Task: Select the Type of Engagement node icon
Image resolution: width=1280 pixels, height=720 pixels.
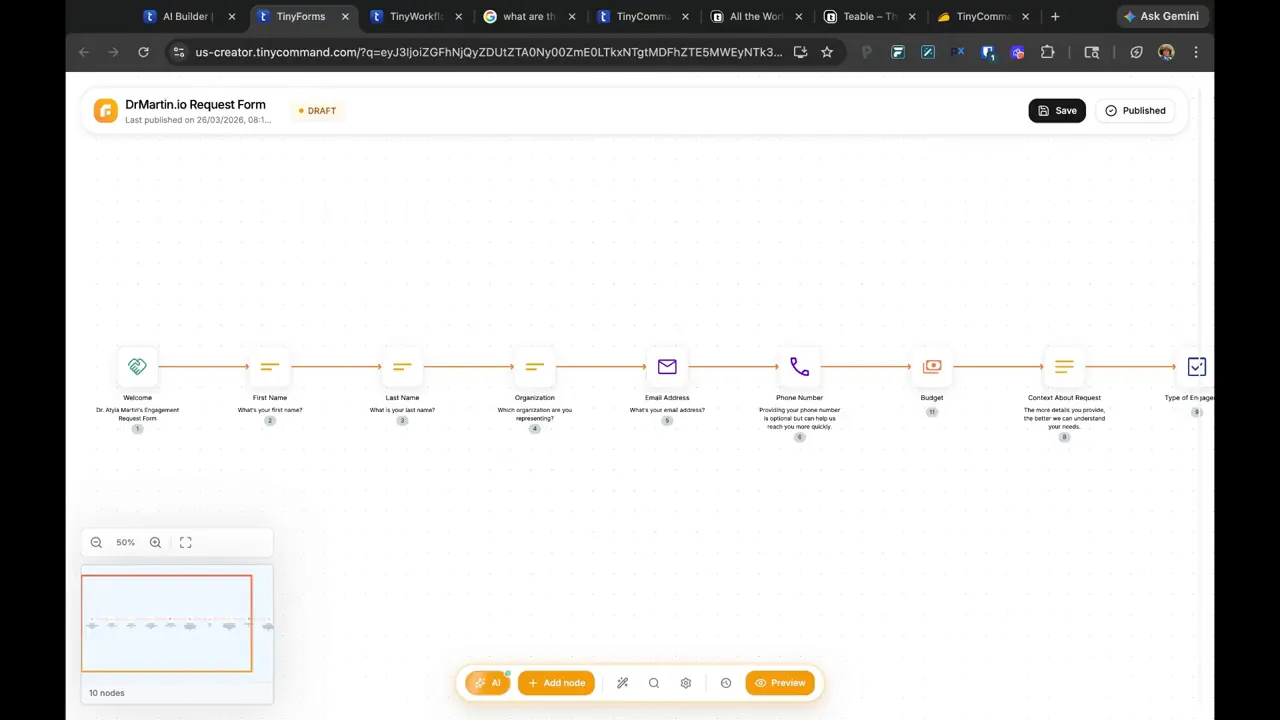Action: tap(1196, 366)
